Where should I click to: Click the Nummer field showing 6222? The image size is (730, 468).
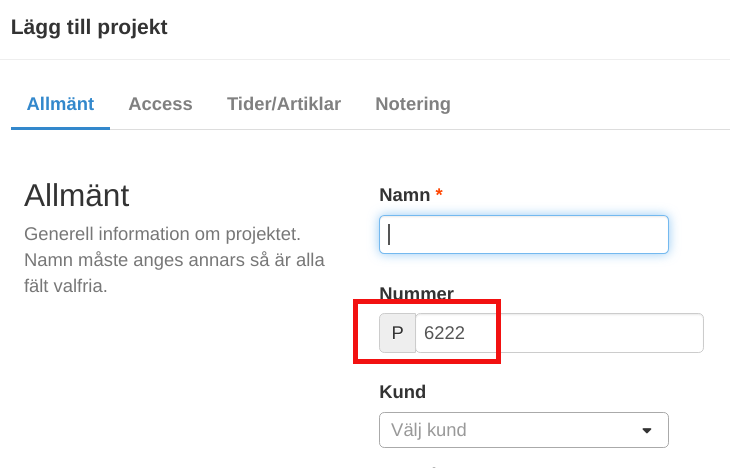coord(445,333)
